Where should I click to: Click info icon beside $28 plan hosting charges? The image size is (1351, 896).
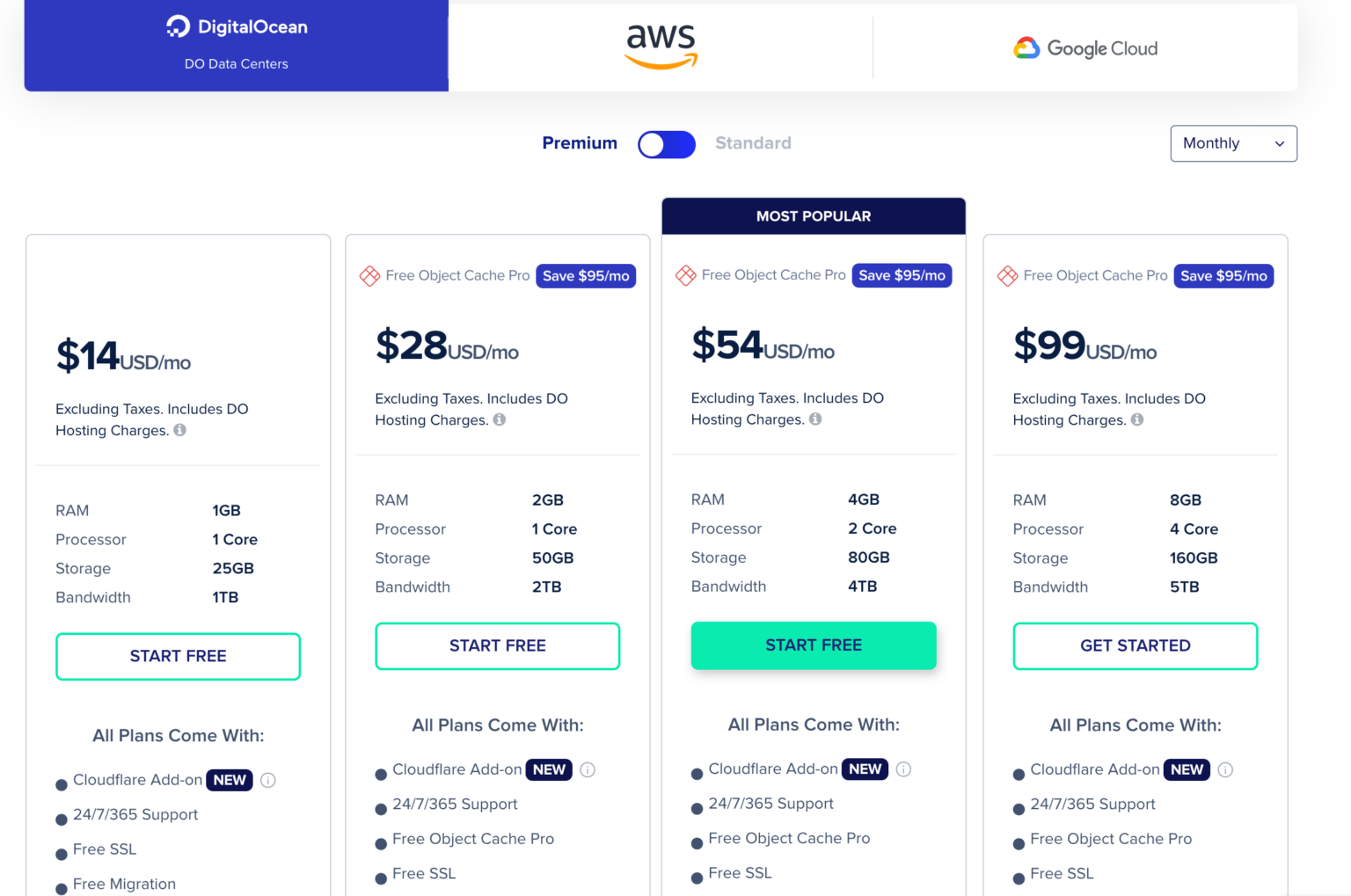tap(500, 419)
